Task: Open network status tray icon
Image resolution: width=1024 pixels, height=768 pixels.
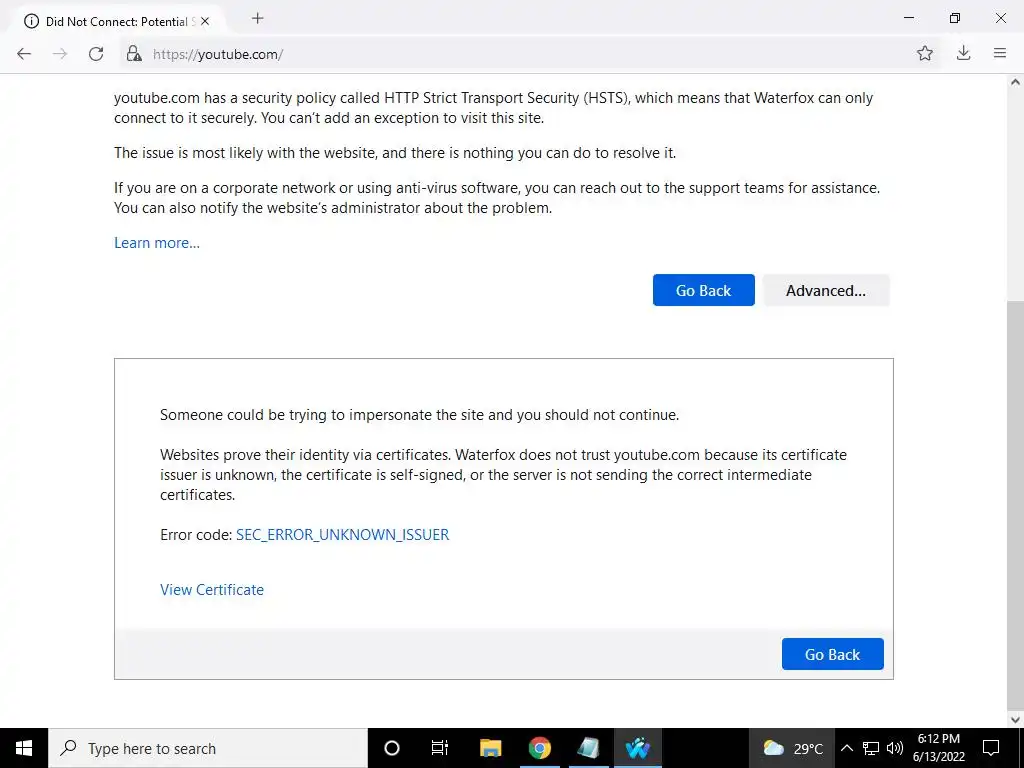Action: coord(871,748)
